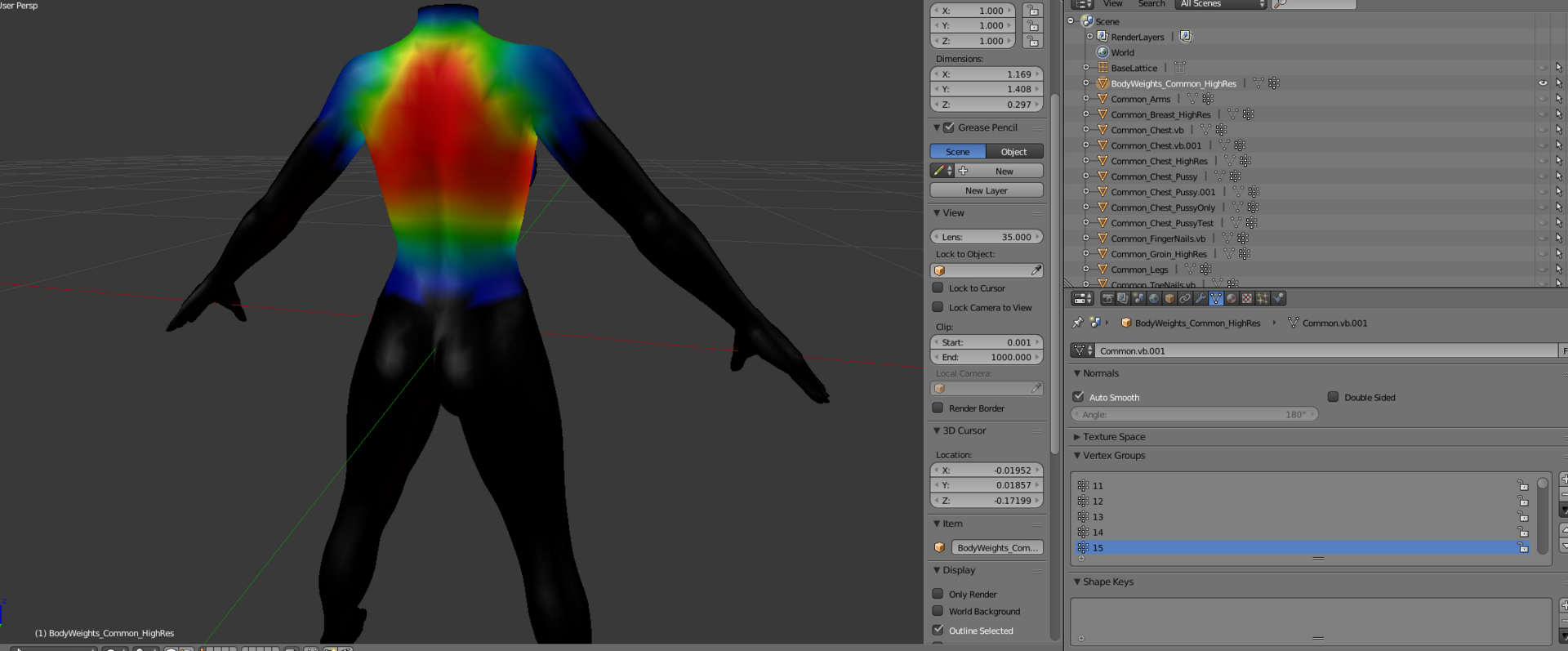Toggle the Auto Smooth checkbox

click(1078, 397)
